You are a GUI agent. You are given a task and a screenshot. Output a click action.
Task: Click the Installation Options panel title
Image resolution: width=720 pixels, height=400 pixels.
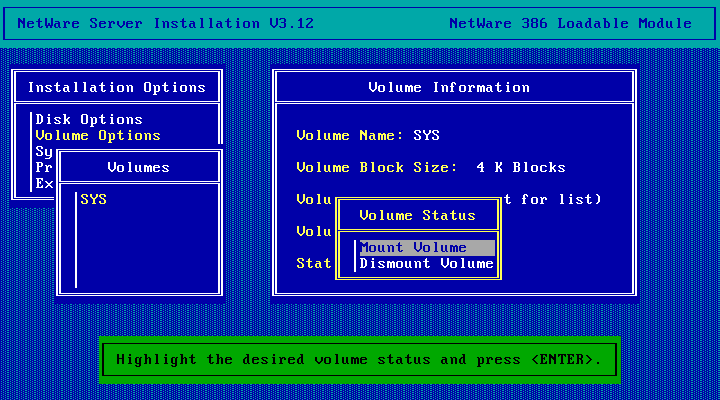tap(117, 87)
